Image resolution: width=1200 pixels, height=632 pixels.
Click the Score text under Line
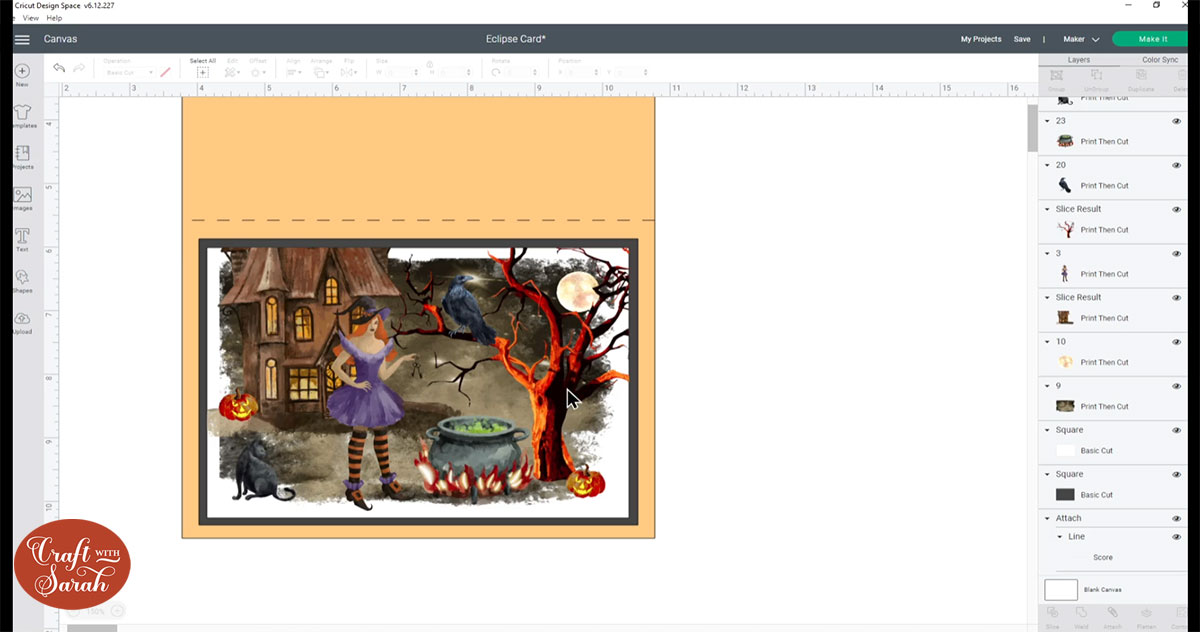click(1103, 557)
